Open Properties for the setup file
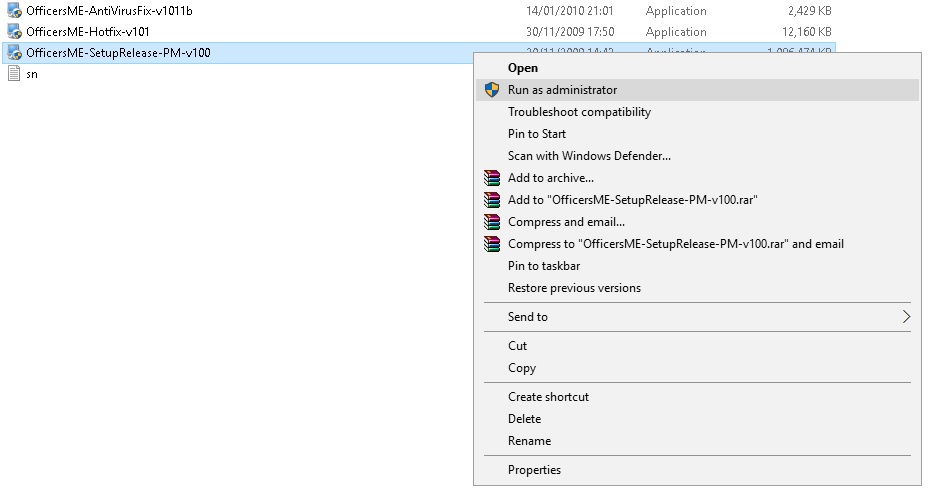Image resolution: width=934 pixels, height=493 pixels. coord(534,470)
